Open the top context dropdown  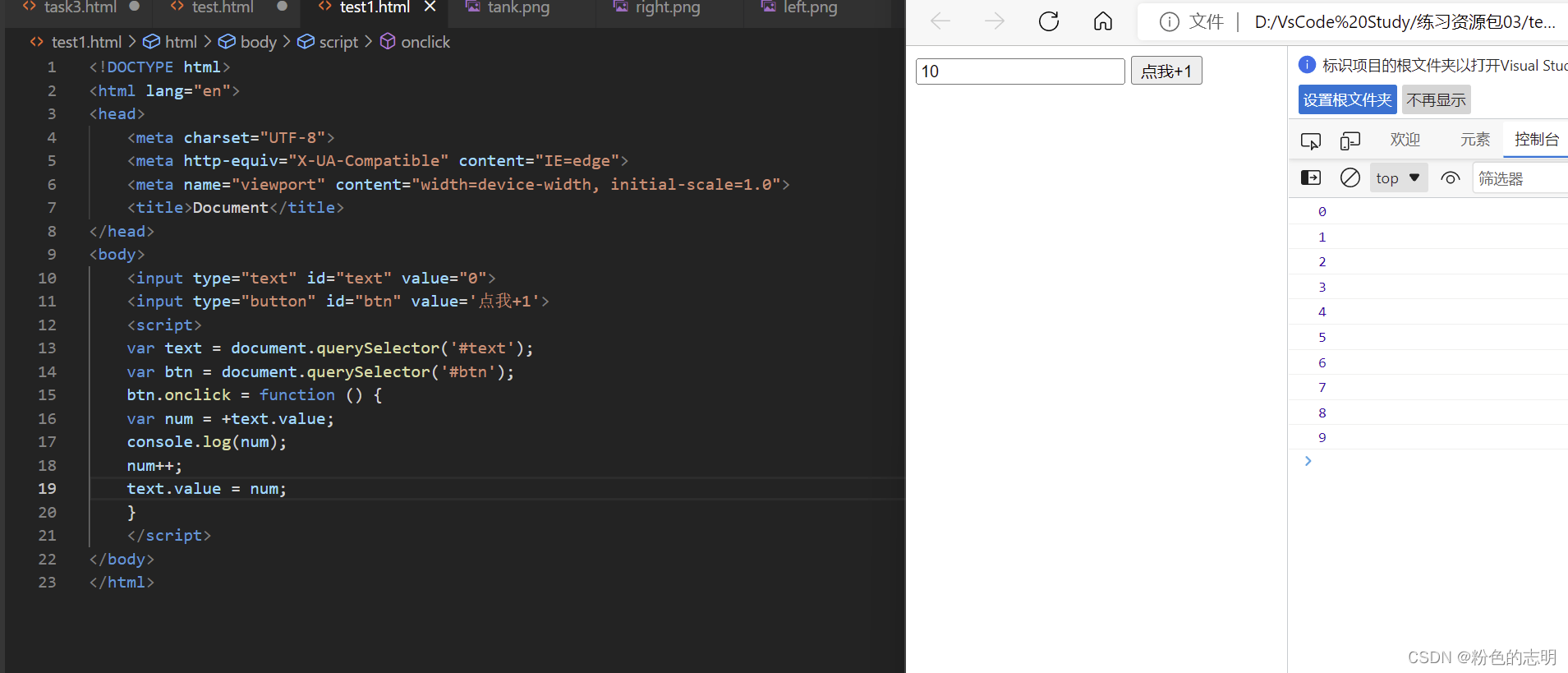[x=1398, y=177]
